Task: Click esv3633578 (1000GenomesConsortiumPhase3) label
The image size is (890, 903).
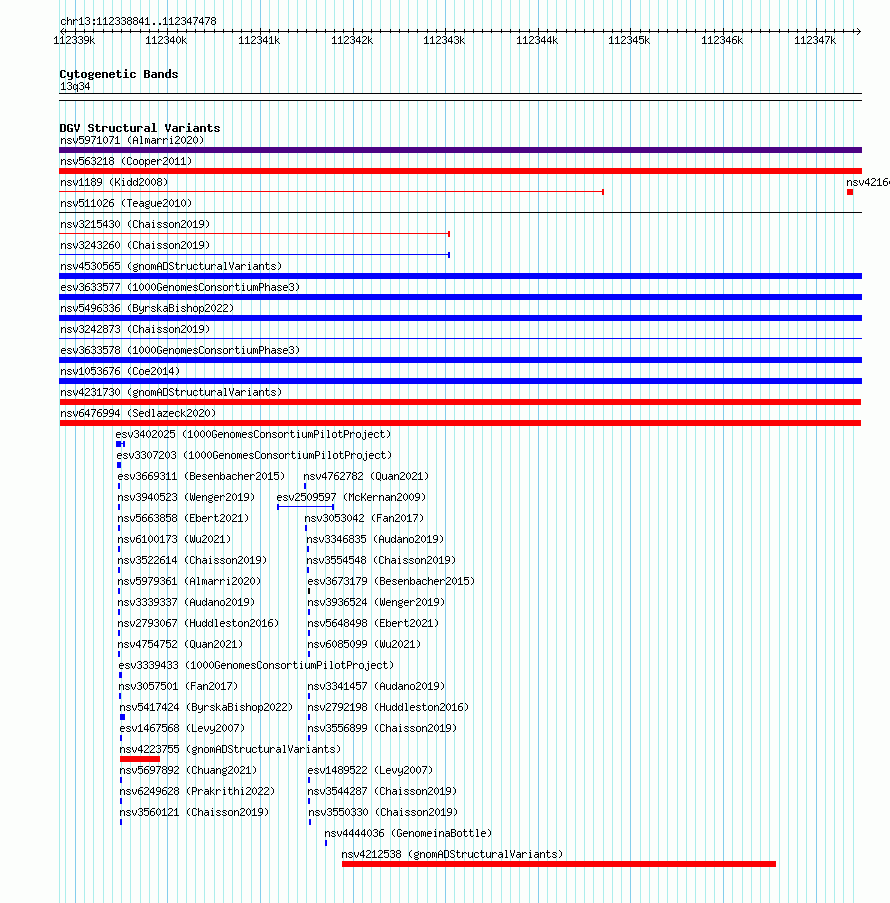Action: click(x=180, y=351)
